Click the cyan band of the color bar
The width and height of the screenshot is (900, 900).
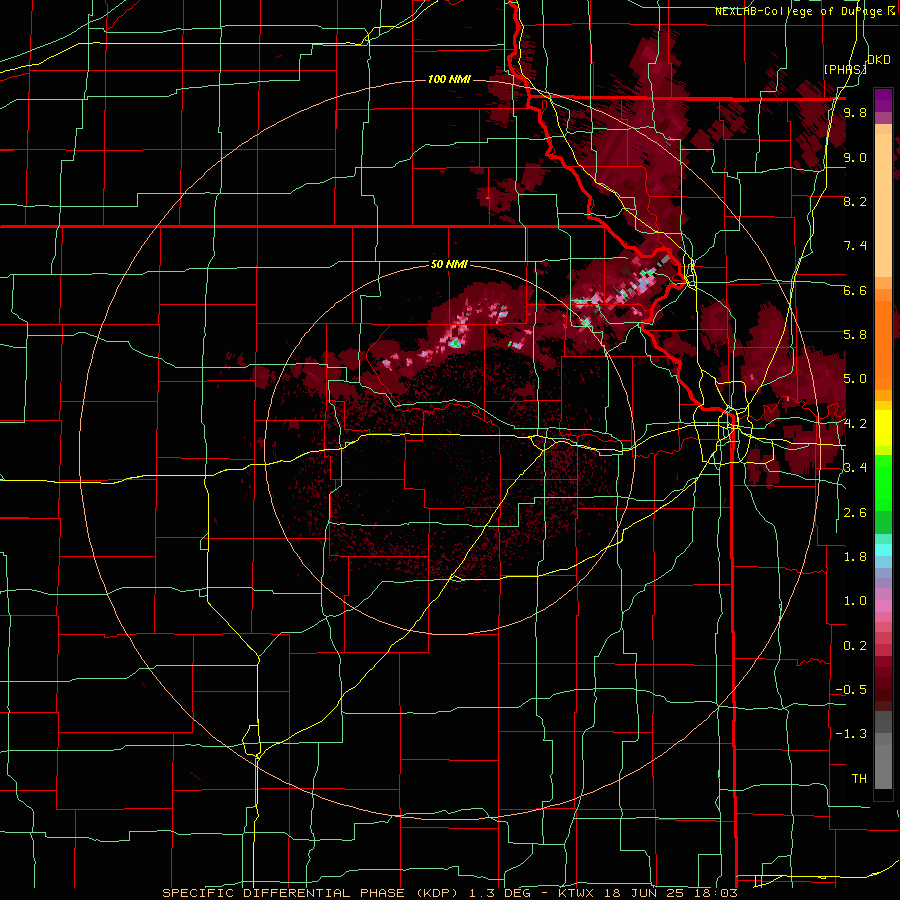(x=883, y=550)
